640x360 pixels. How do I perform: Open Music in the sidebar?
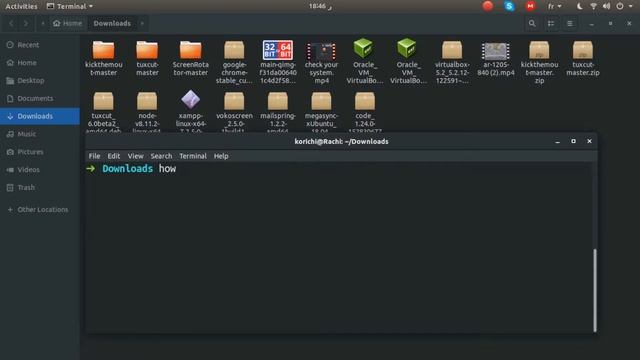coord(40,134)
